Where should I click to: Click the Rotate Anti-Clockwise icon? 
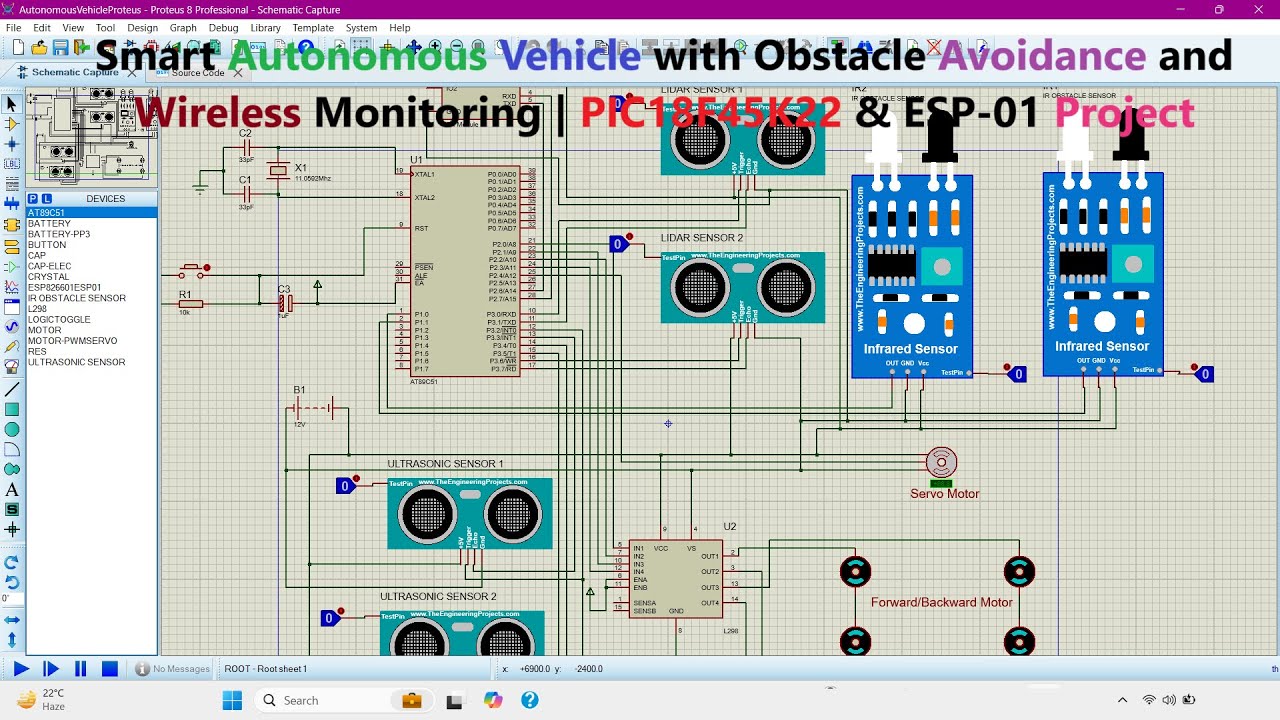pyautogui.click(x=12, y=582)
